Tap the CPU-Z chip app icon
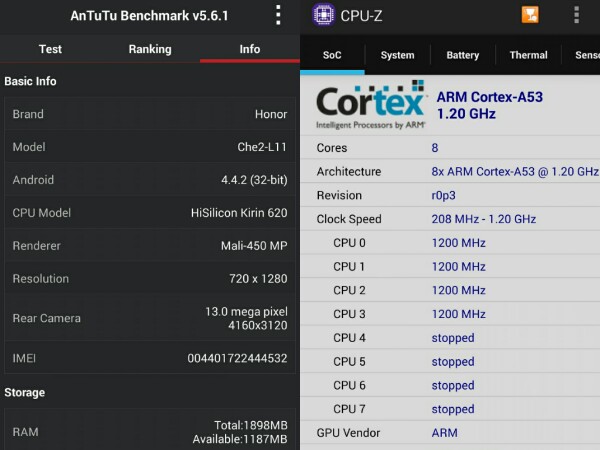This screenshot has height=450, width=600. pyautogui.click(x=323, y=15)
